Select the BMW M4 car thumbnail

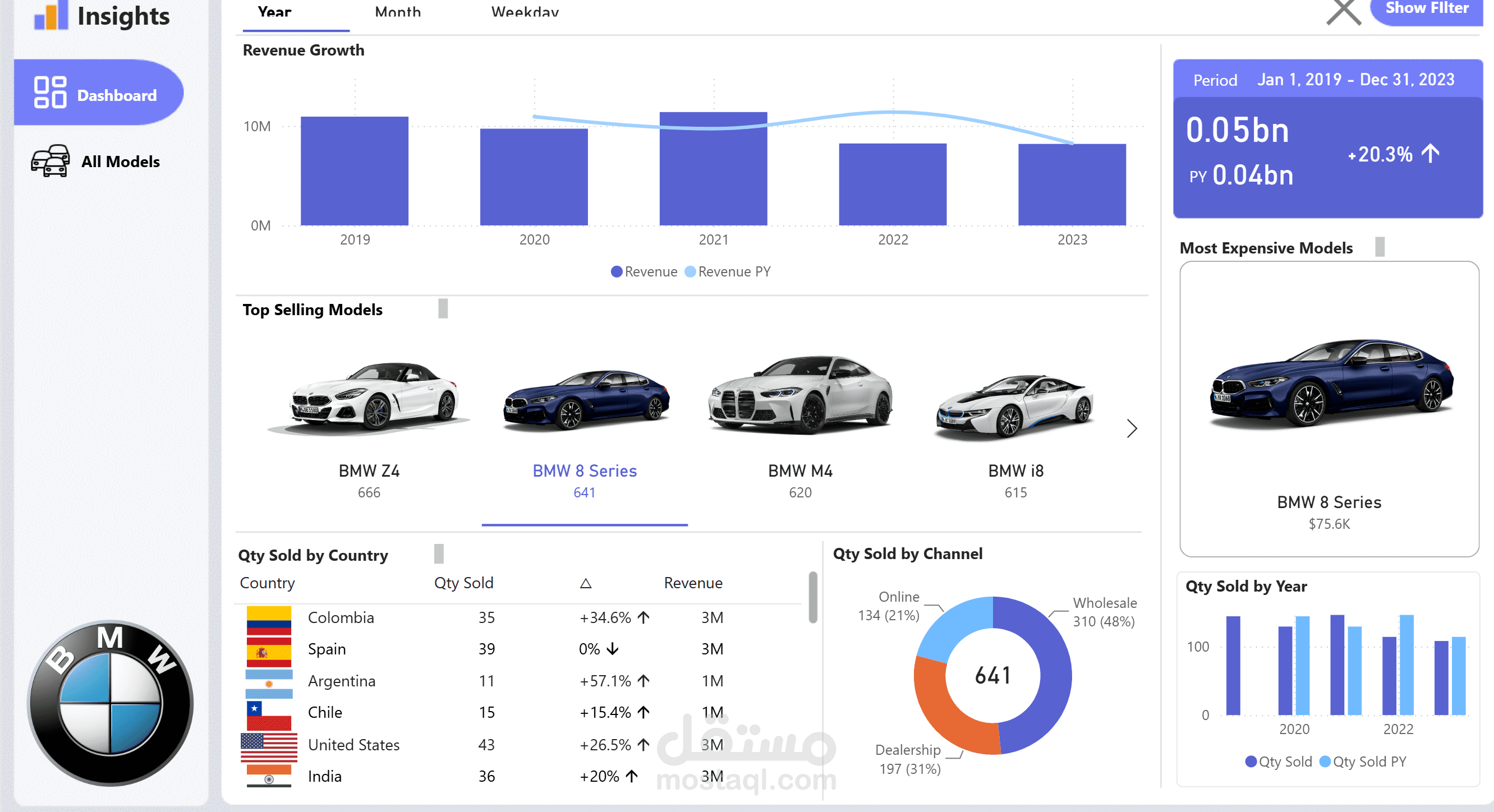pyautogui.click(x=801, y=395)
